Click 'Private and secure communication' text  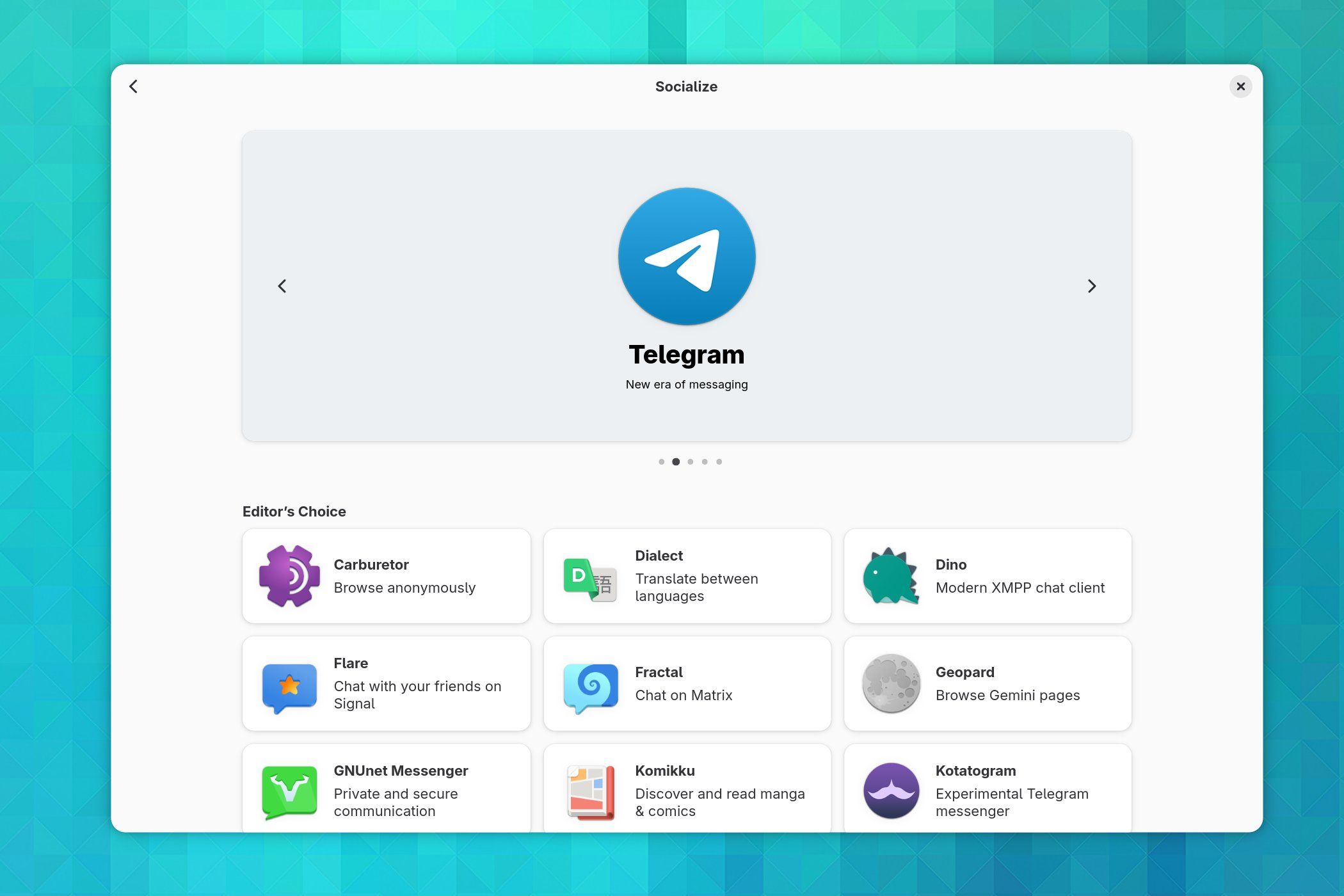coord(396,803)
